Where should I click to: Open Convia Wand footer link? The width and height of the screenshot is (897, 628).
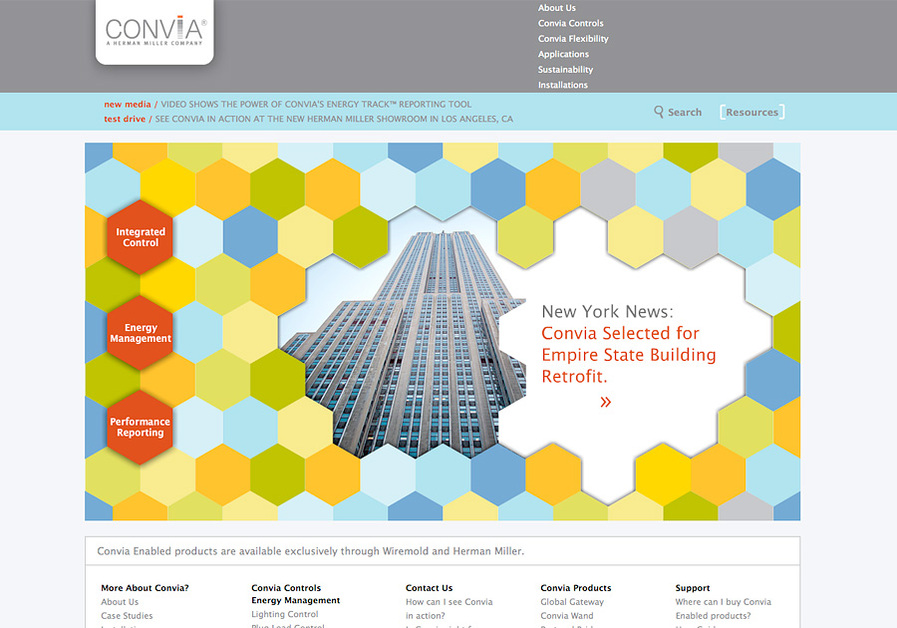click(x=566, y=616)
